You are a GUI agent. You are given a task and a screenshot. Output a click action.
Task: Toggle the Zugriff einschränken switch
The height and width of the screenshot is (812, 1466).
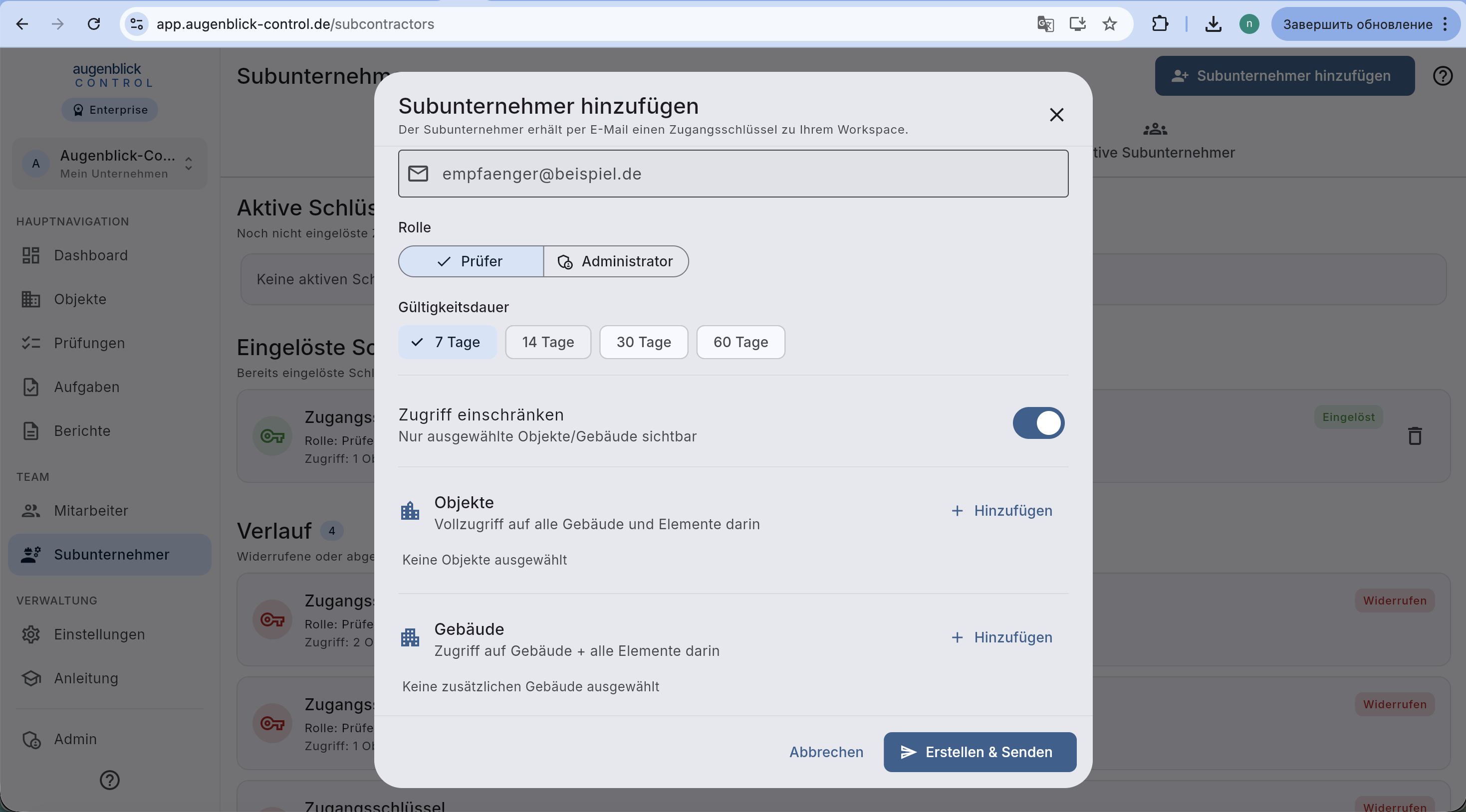[x=1038, y=423]
